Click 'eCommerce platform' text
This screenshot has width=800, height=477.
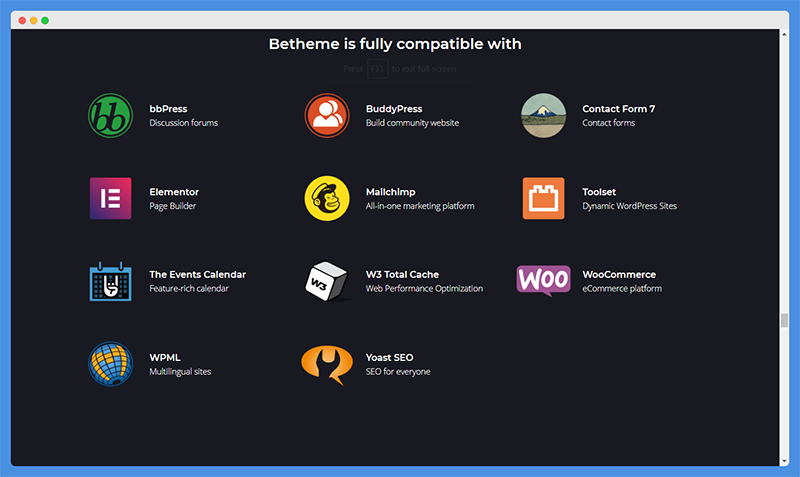click(622, 289)
